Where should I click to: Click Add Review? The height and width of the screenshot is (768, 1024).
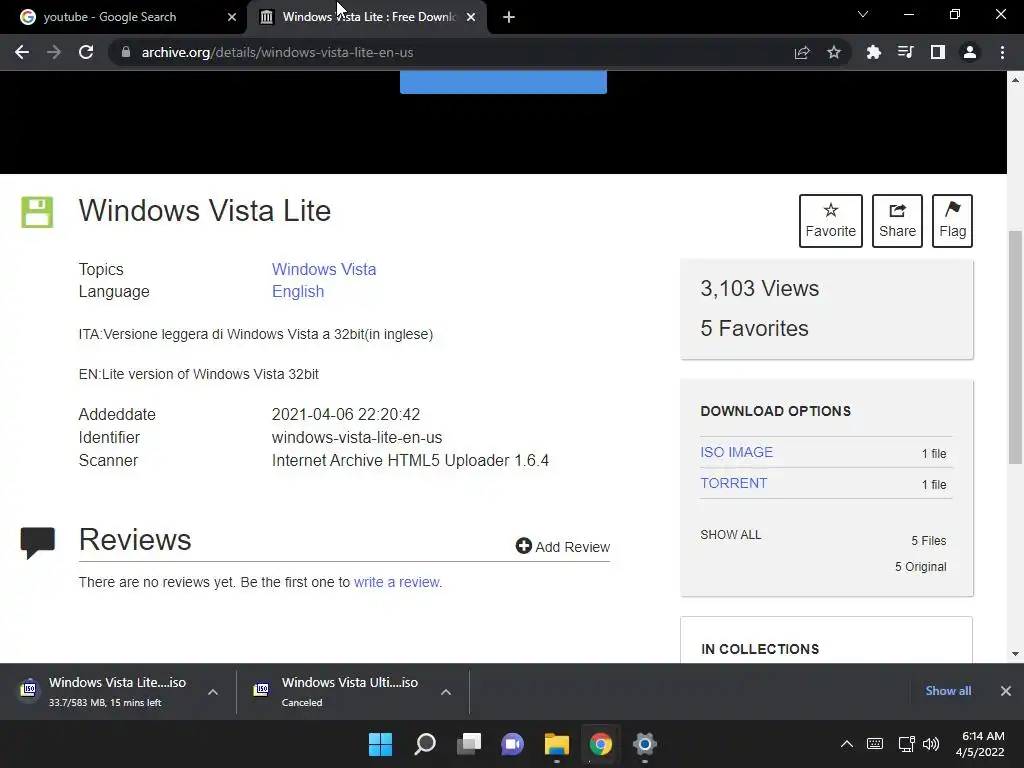click(562, 547)
